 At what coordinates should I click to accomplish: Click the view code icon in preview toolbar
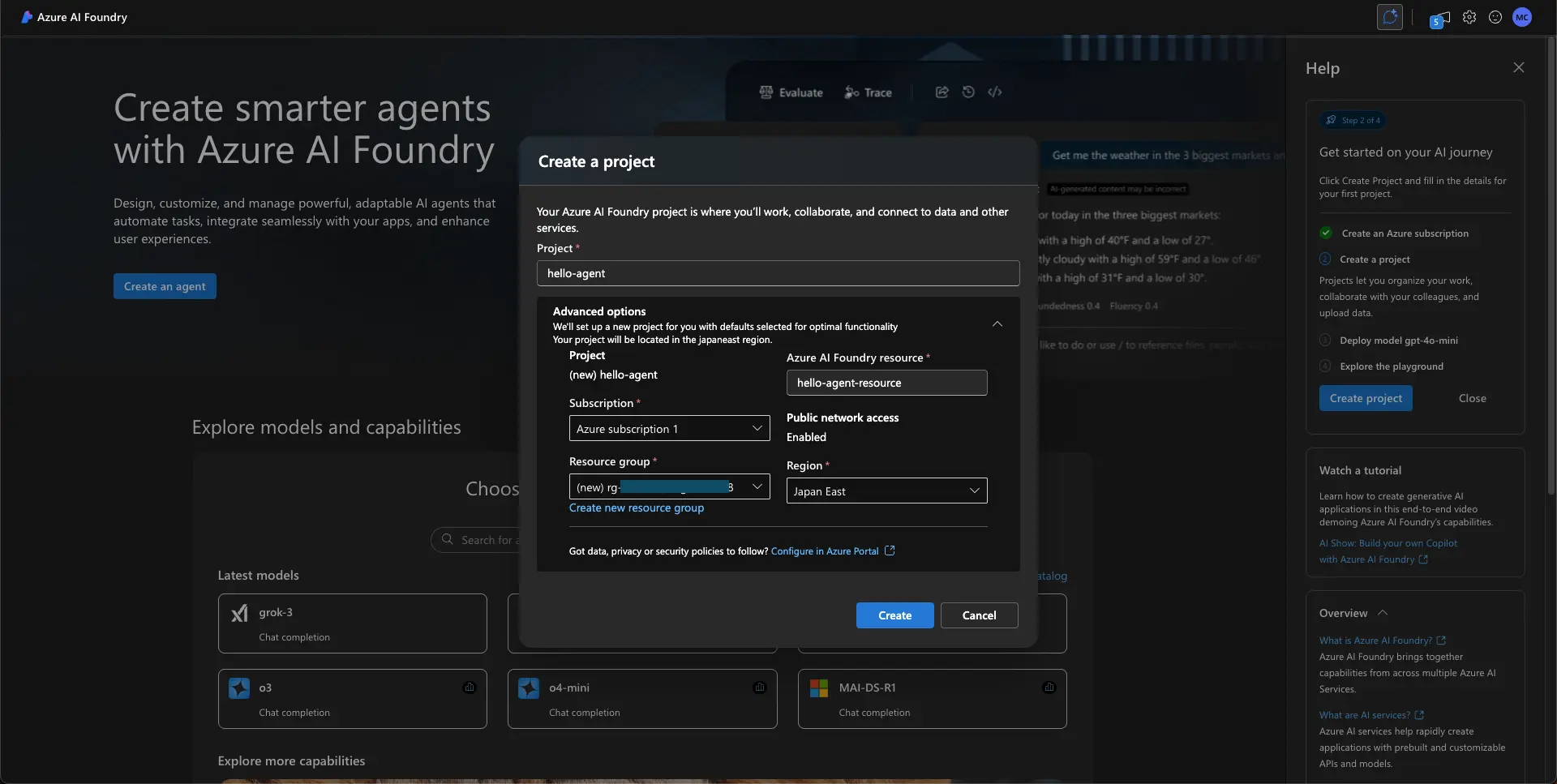click(x=995, y=92)
